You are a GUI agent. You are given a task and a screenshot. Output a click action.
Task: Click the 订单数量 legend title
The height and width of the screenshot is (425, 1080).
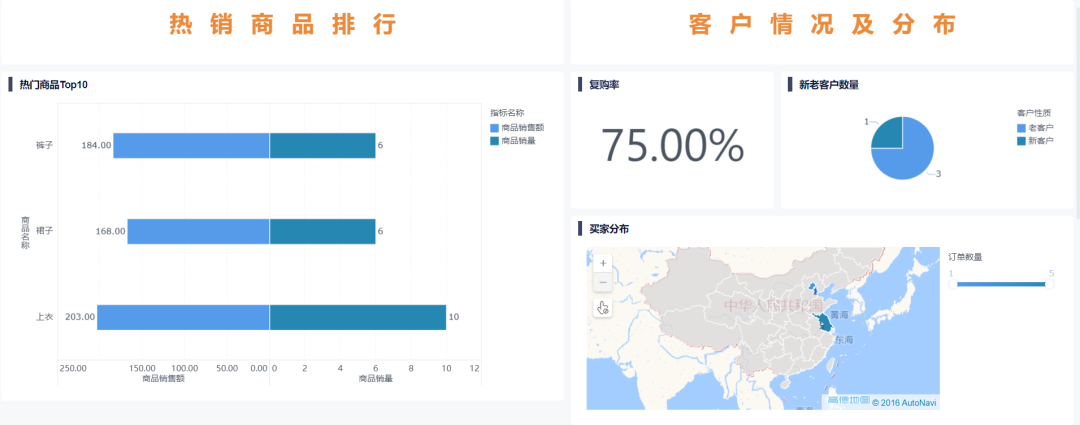coord(965,257)
